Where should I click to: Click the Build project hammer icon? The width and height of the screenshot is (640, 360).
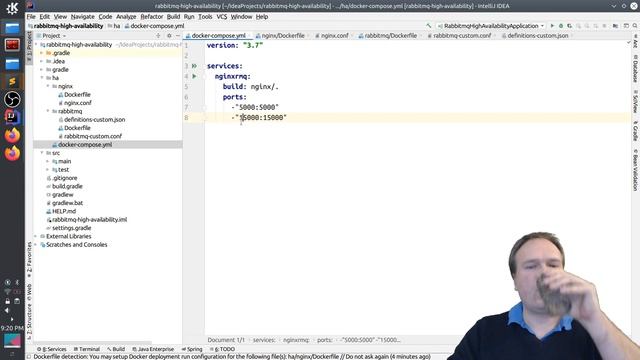(x=428, y=26)
